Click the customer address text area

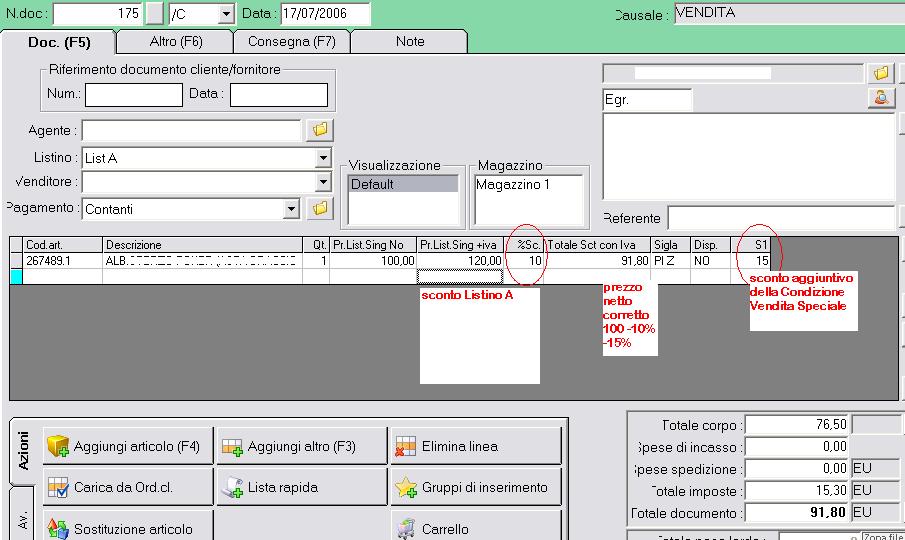click(x=749, y=156)
